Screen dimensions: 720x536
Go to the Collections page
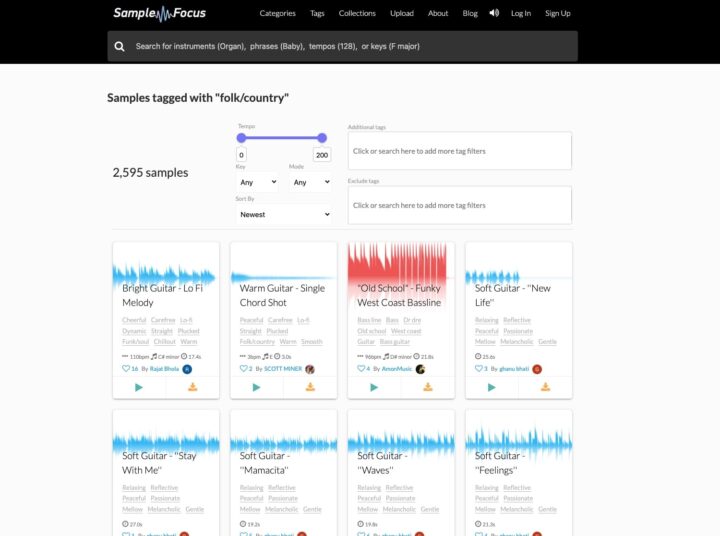tap(357, 13)
